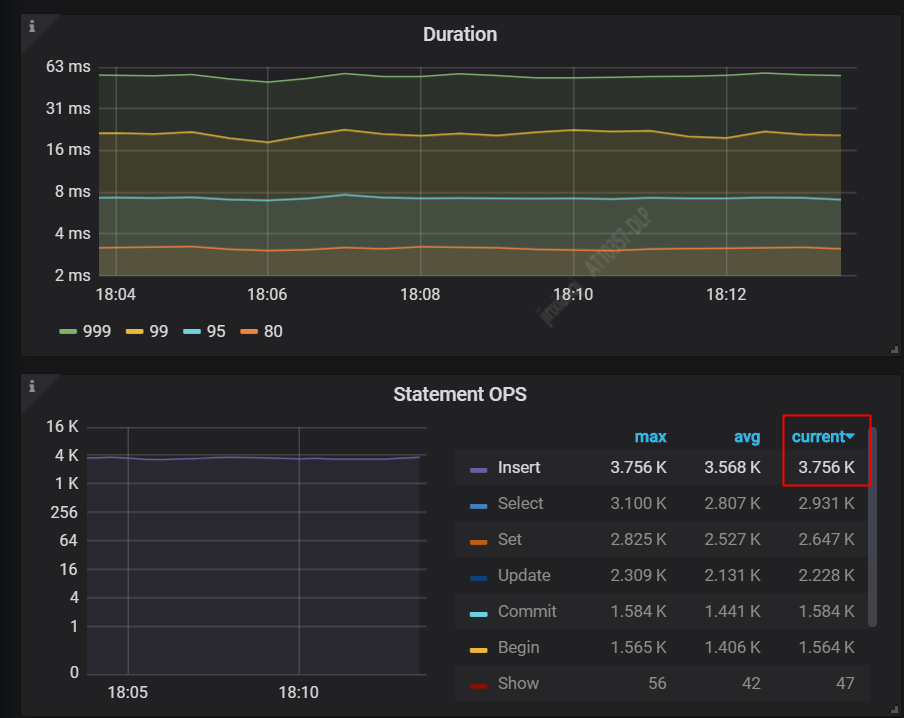Screen dimensions: 904x718
Task: Sort legend by the current column
Action: [822, 437]
